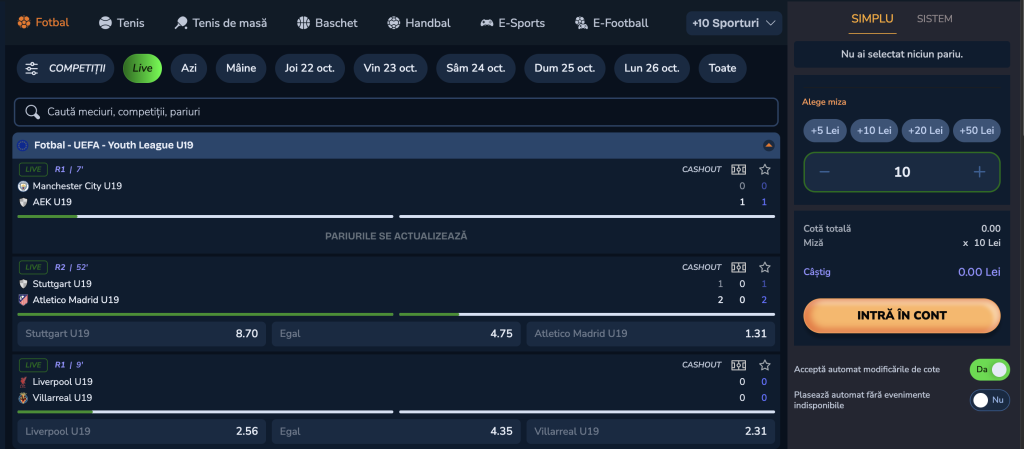Click the stake amount field showing 10
This screenshot has width=1024, height=449.
pyautogui.click(x=902, y=172)
